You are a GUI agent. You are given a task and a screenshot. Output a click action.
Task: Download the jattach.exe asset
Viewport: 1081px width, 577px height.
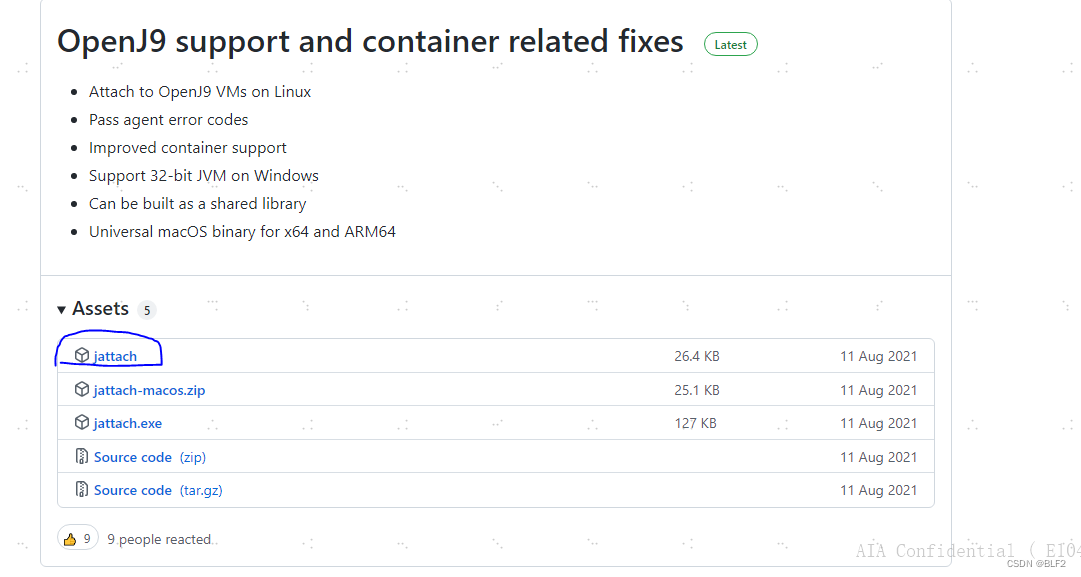pyautogui.click(x=127, y=423)
